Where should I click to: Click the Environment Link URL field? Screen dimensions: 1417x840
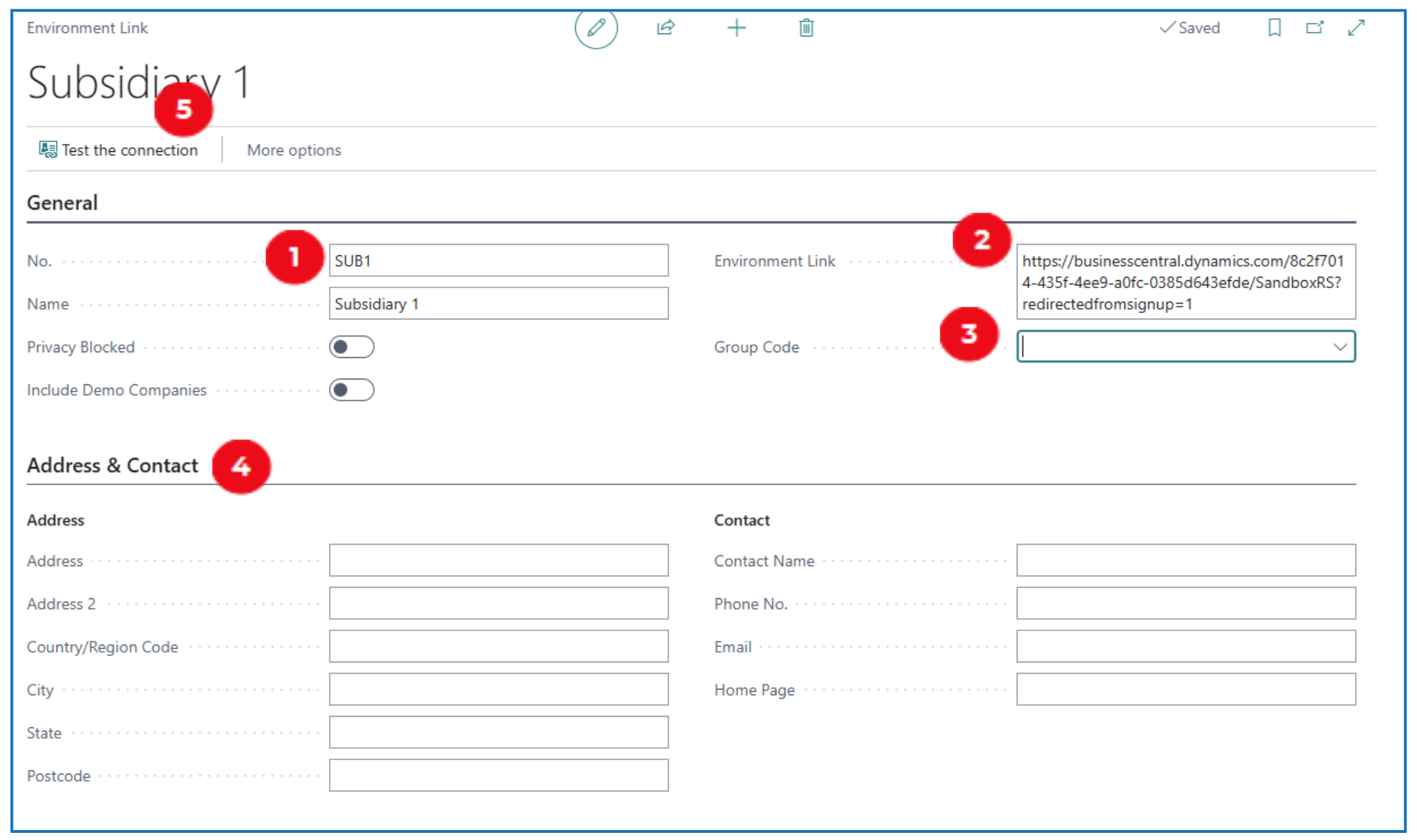[1185, 282]
